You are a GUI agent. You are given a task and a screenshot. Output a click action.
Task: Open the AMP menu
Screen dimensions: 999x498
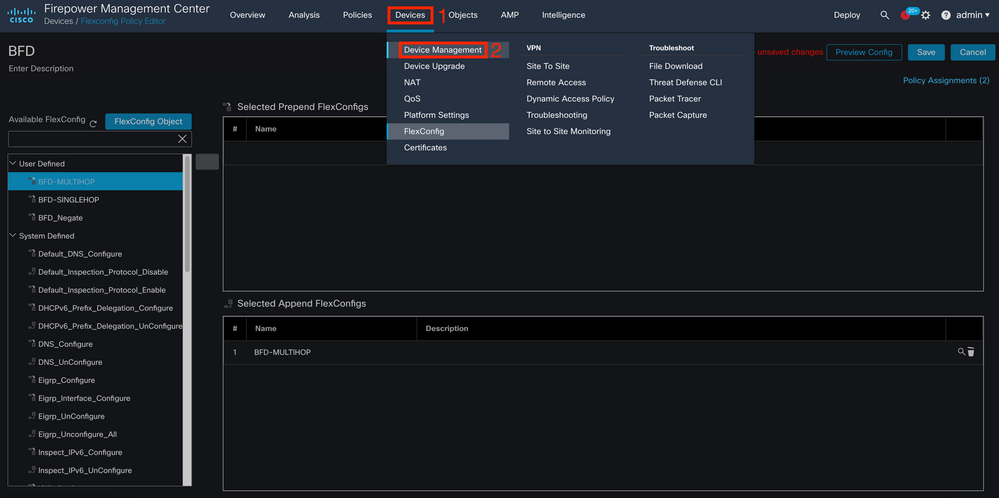[x=510, y=15]
